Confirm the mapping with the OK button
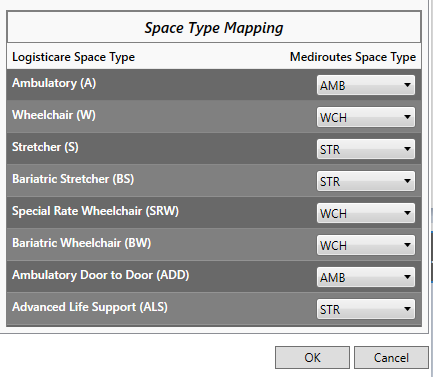433x377 pixels. (x=312, y=358)
